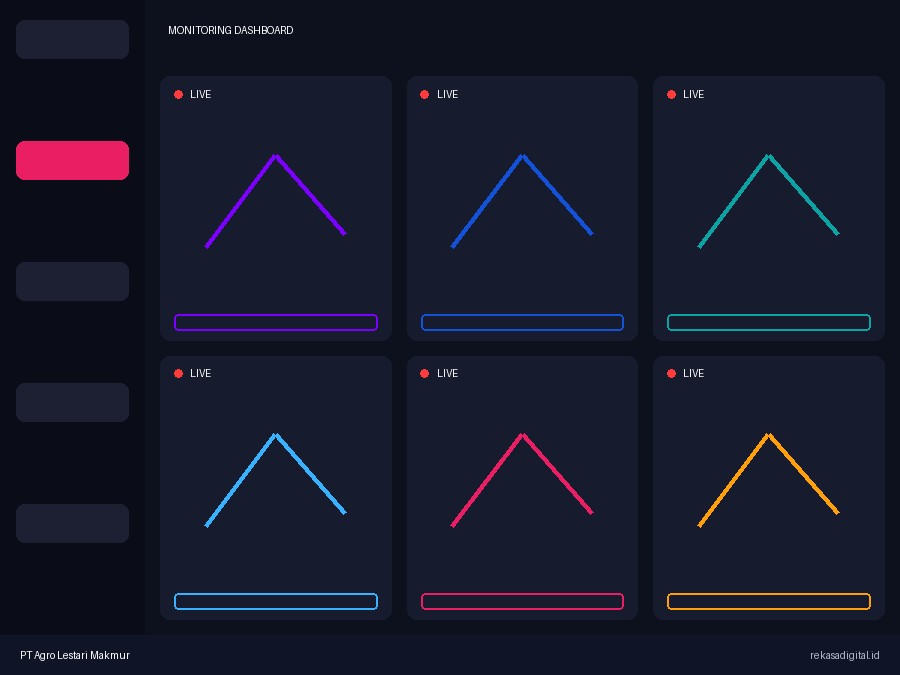The height and width of the screenshot is (675, 900).
Task: Click the pink outlined bar under the pink chart
Action: pos(522,602)
